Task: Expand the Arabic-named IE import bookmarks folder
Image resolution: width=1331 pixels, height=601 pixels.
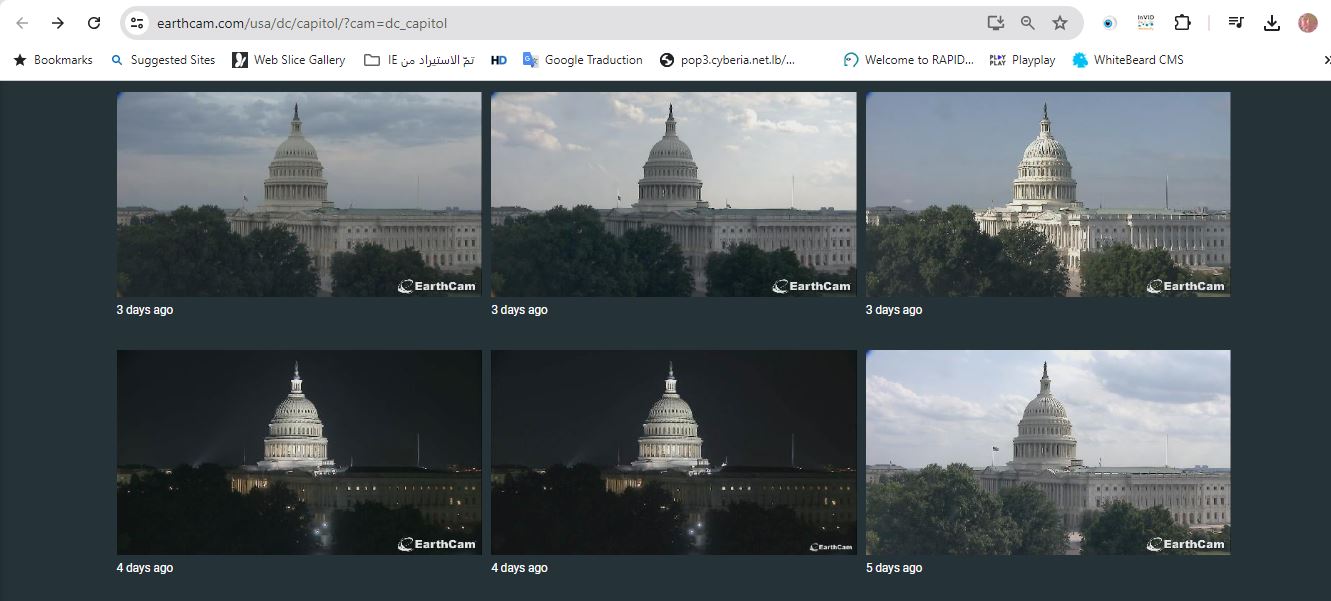Action: coord(419,60)
